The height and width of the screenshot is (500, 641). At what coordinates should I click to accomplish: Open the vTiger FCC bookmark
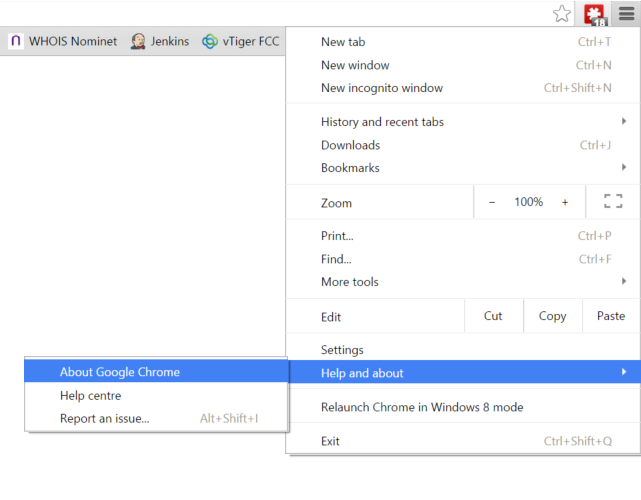click(241, 41)
